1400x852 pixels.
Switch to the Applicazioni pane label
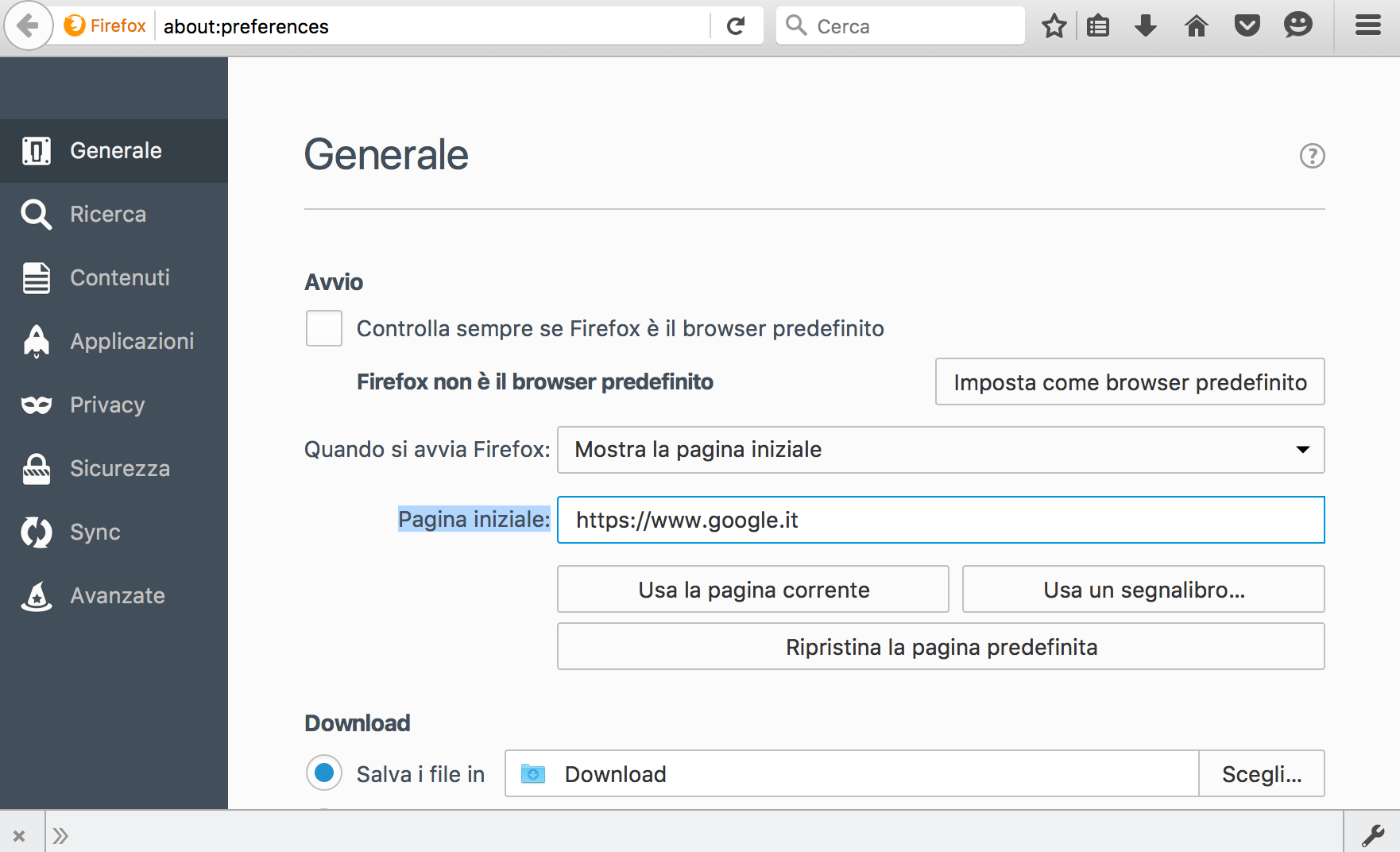pos(132,342)
